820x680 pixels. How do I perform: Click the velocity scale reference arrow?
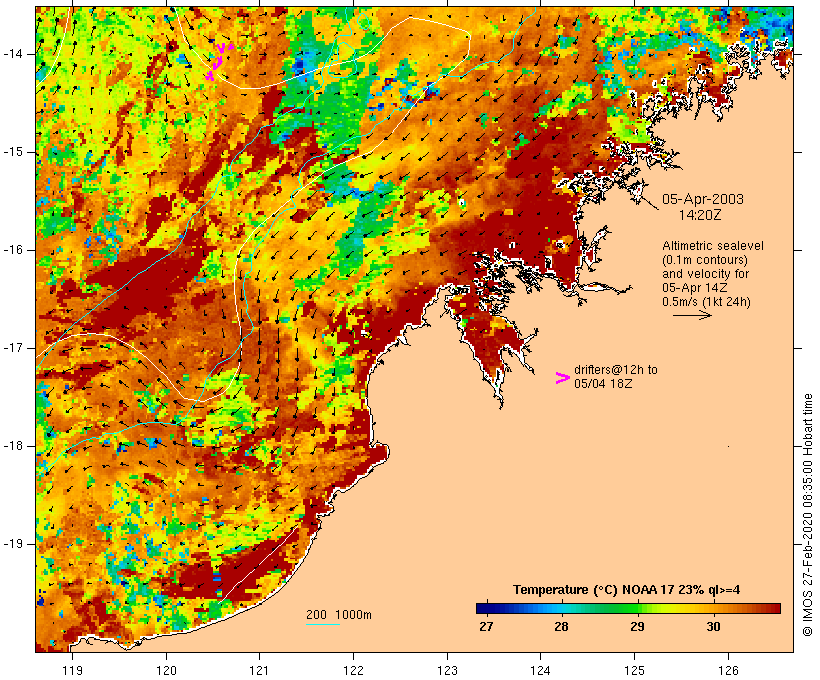pyautogui.click(x=692, y=315)
